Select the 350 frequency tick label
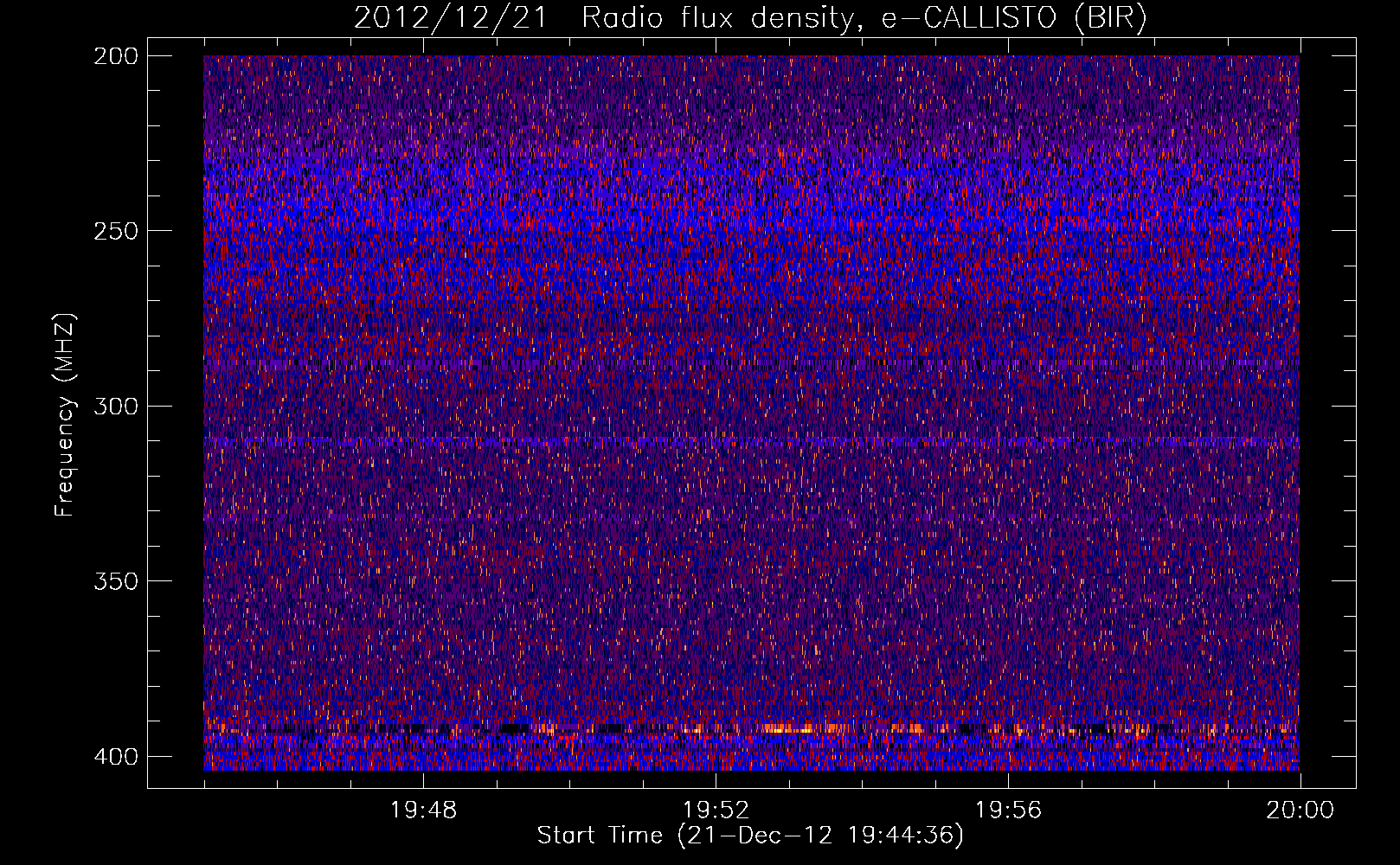The height and width of the screenshot is (865, 1400). point(116,581)
